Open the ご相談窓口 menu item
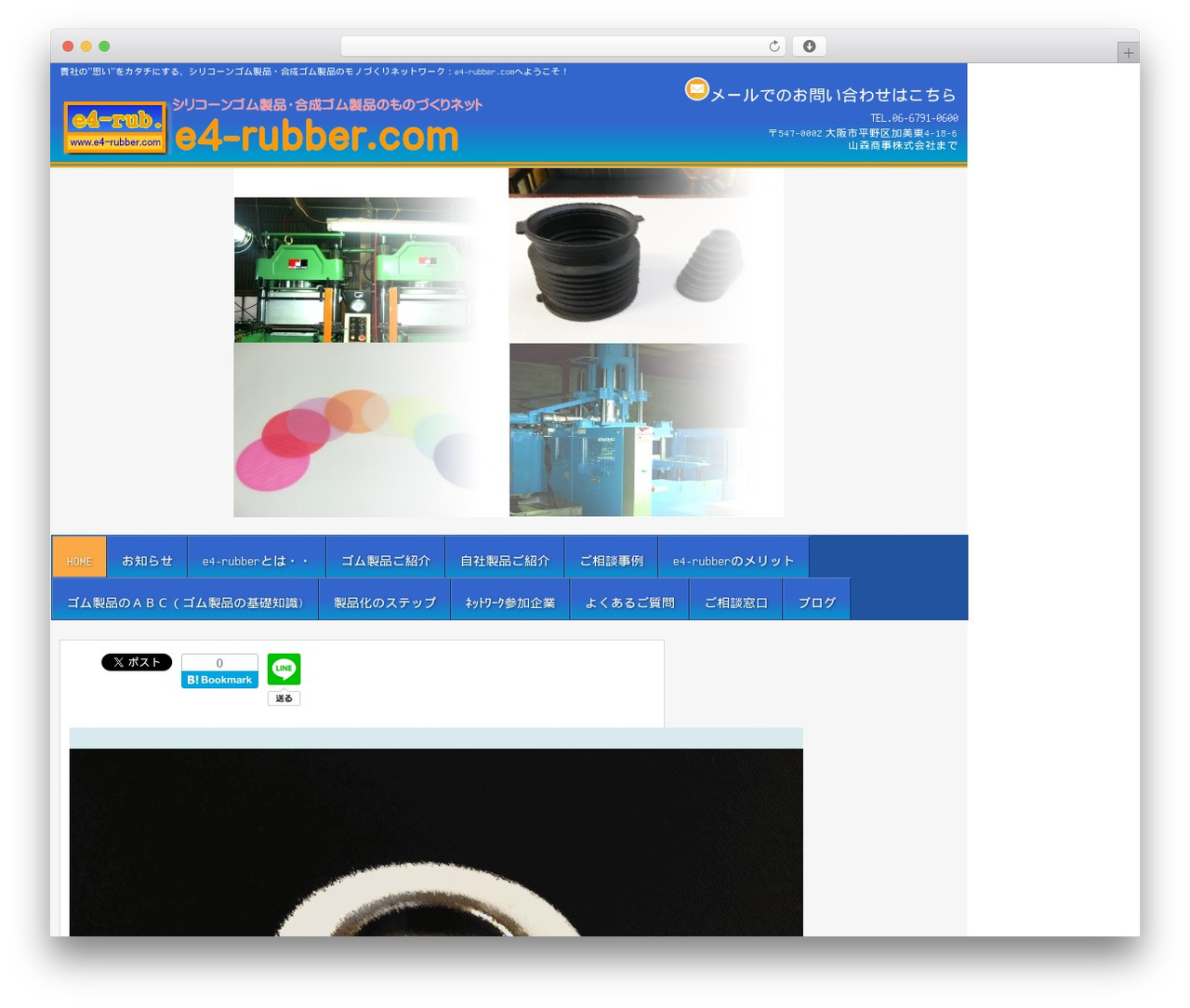1190x1008 pixels. pos(736,599)
